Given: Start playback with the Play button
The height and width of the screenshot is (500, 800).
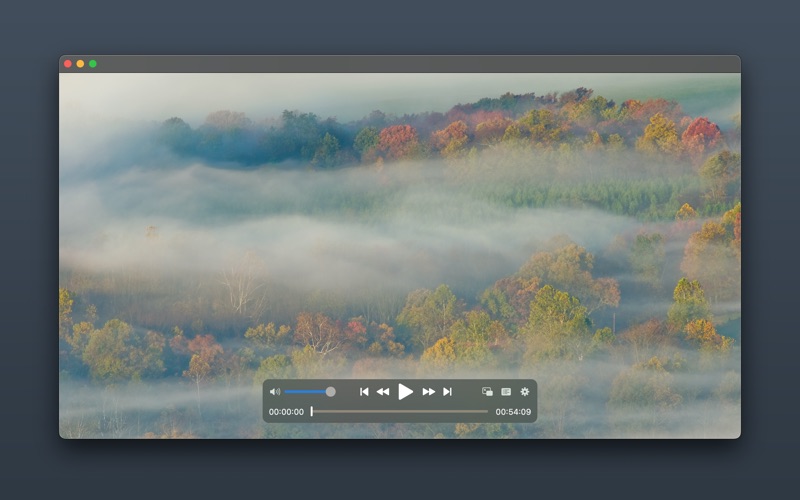Looking at the screenshot, I should 405,392.
